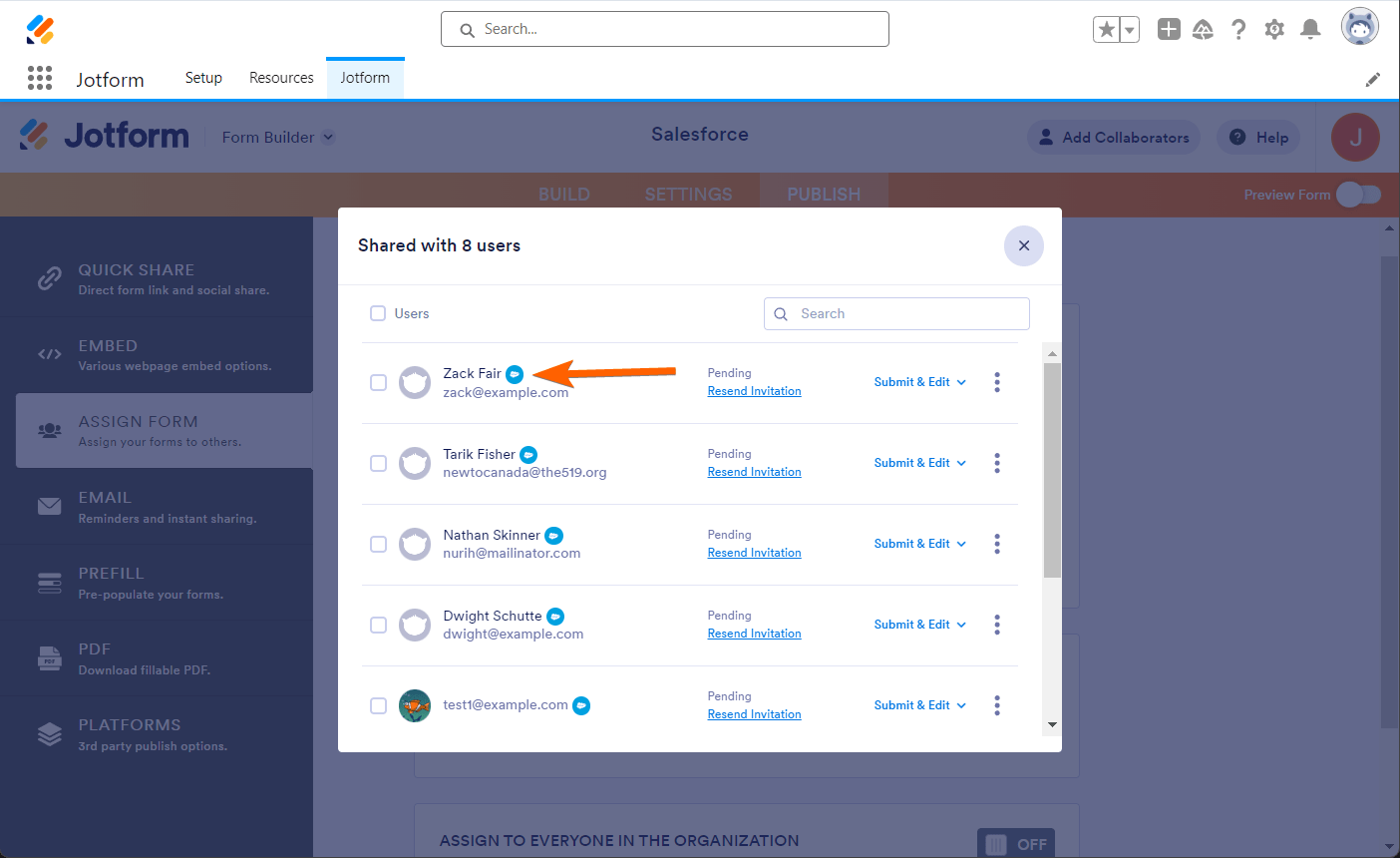This screenshot has width=1400, height=858.
Task: Open more options for Zack Fair
Action: 997,382
